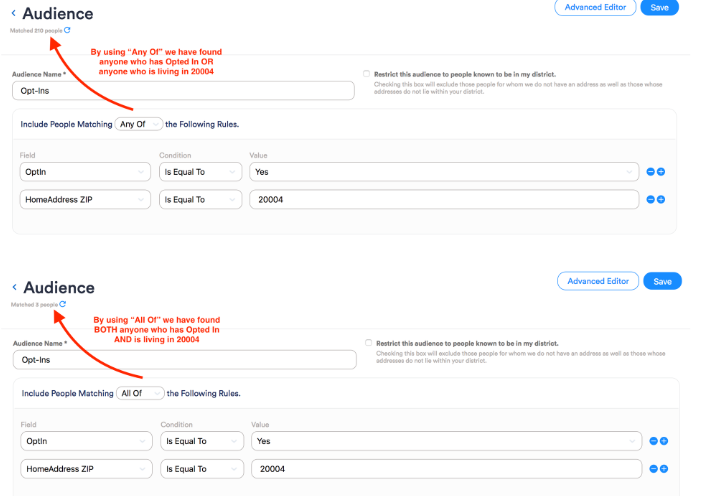
Task: Remove the OptIn rule in the Any Of audience
Action: point(650,172)
